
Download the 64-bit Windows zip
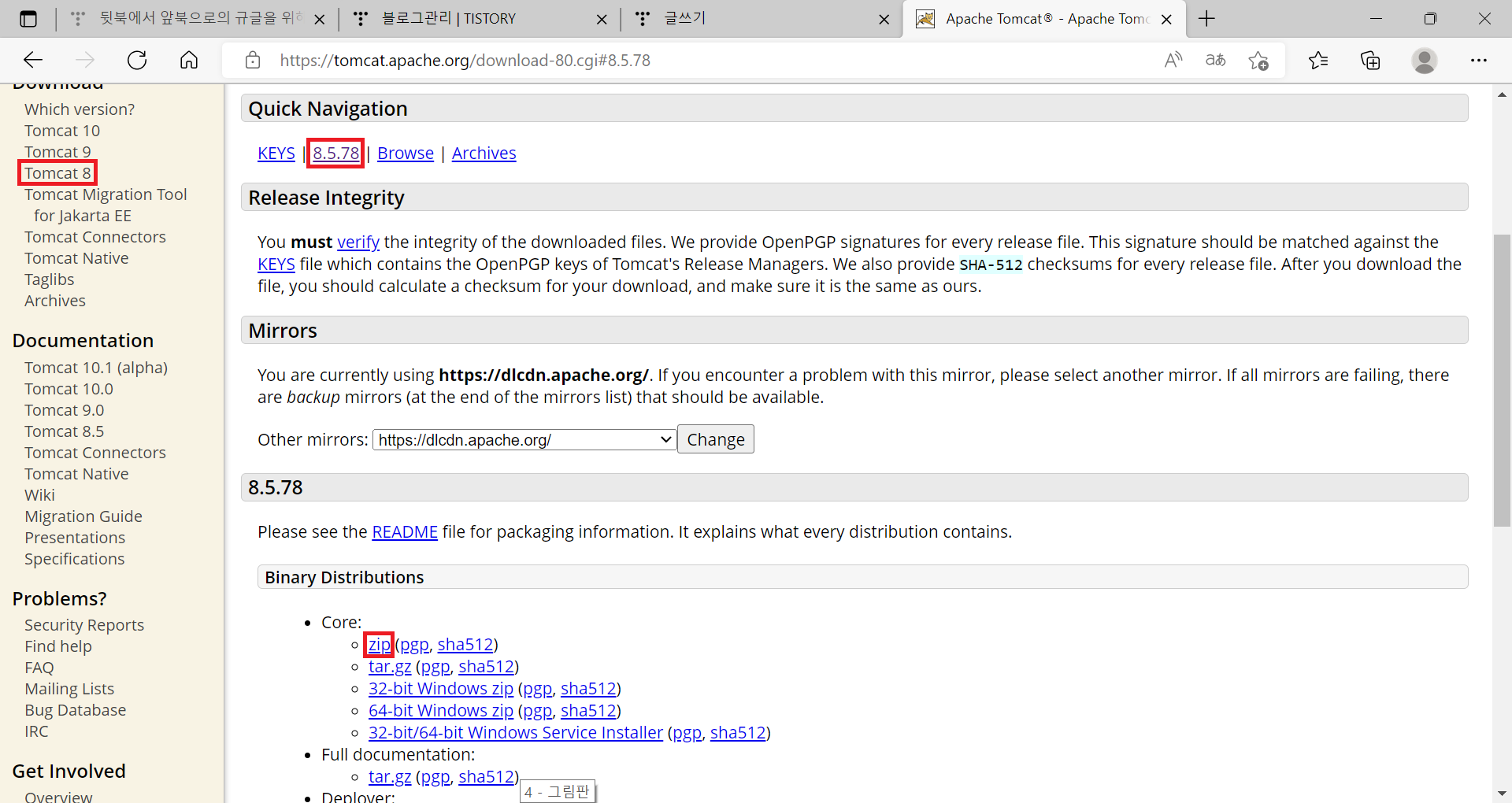(x=441, y=710)
